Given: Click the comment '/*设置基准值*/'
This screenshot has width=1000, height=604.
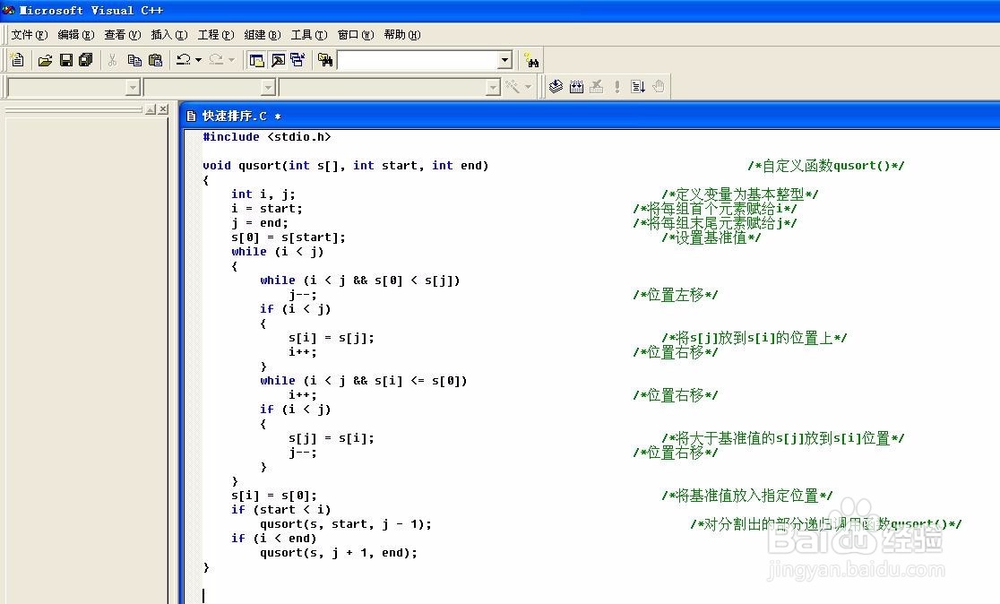Looking at the screenshot, I should click(x=711, y=238).
